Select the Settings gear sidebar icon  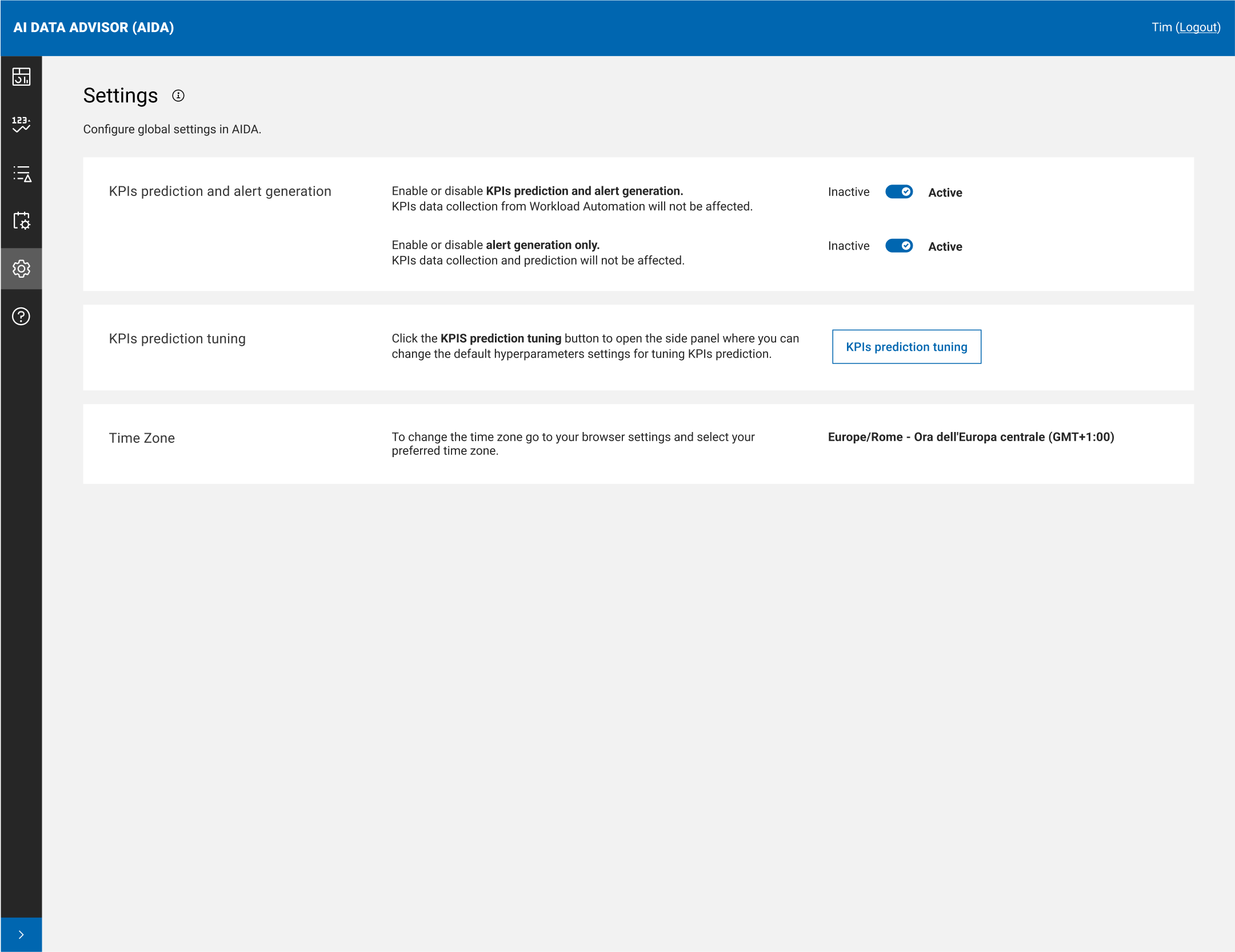(x=21, y=269)
